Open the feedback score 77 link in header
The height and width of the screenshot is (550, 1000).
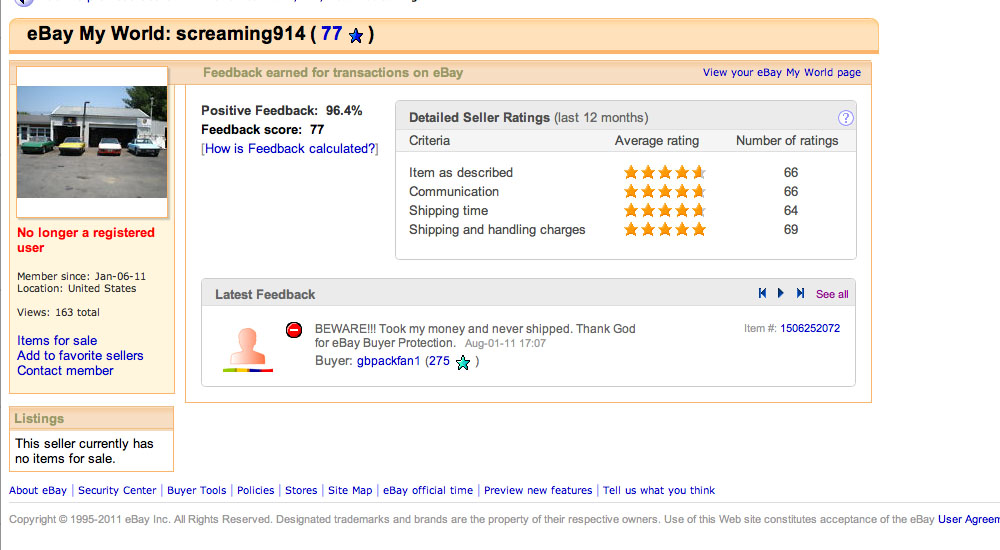click(332, 34)
